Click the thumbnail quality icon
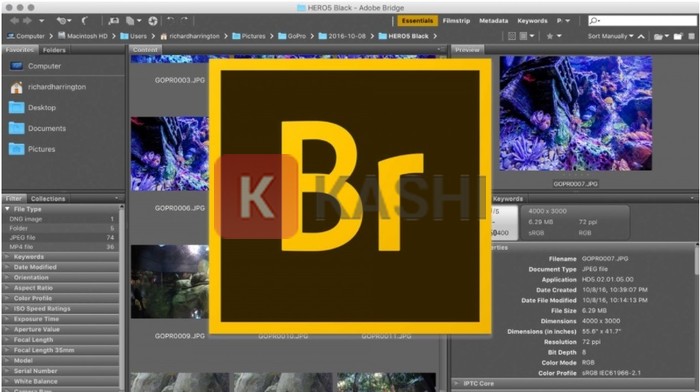 pyautogui.click(x=512, y=36)
